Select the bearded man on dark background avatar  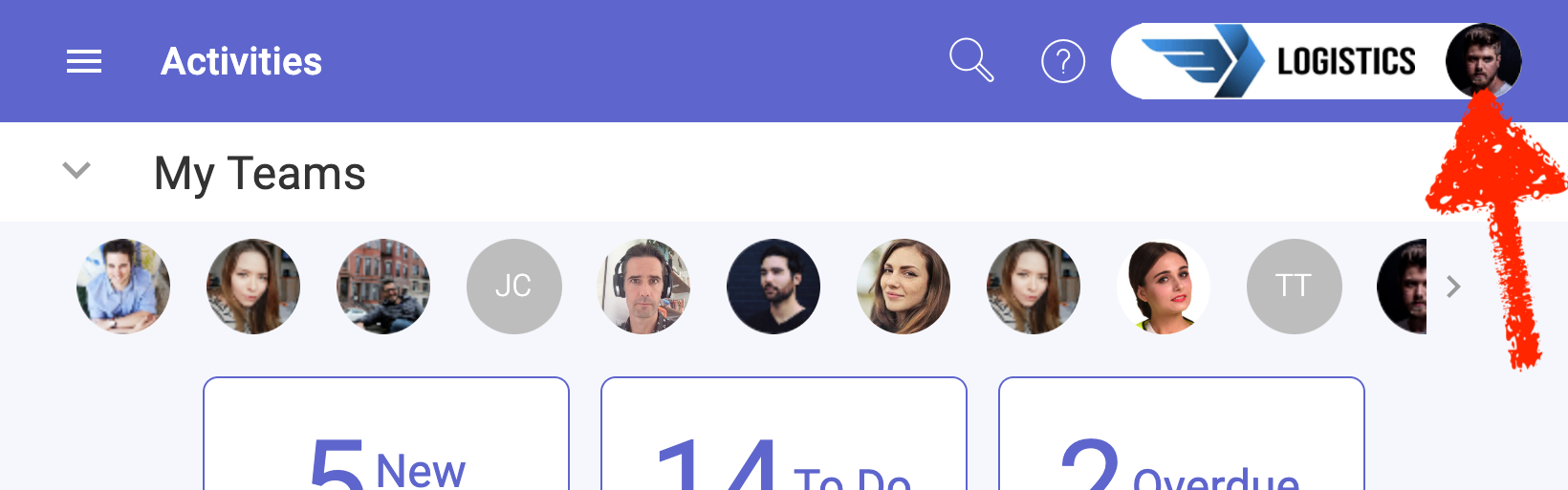(773, 287)
